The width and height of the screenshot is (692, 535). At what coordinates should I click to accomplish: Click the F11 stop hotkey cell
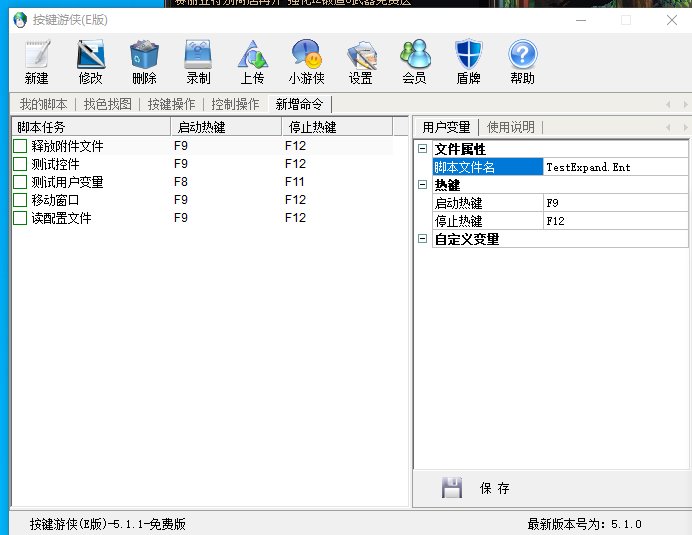point(295,182)
